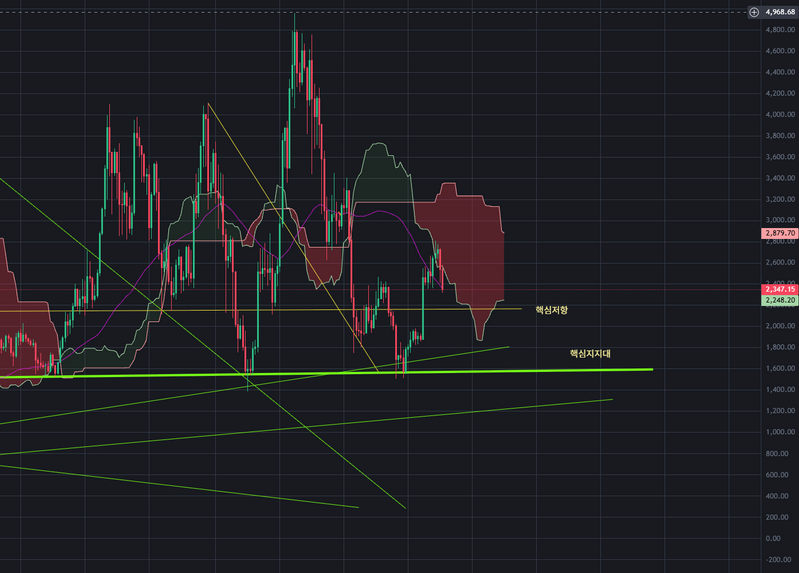
Task: Click the 1,000.00 price axis label
Action: coord(780,431)
